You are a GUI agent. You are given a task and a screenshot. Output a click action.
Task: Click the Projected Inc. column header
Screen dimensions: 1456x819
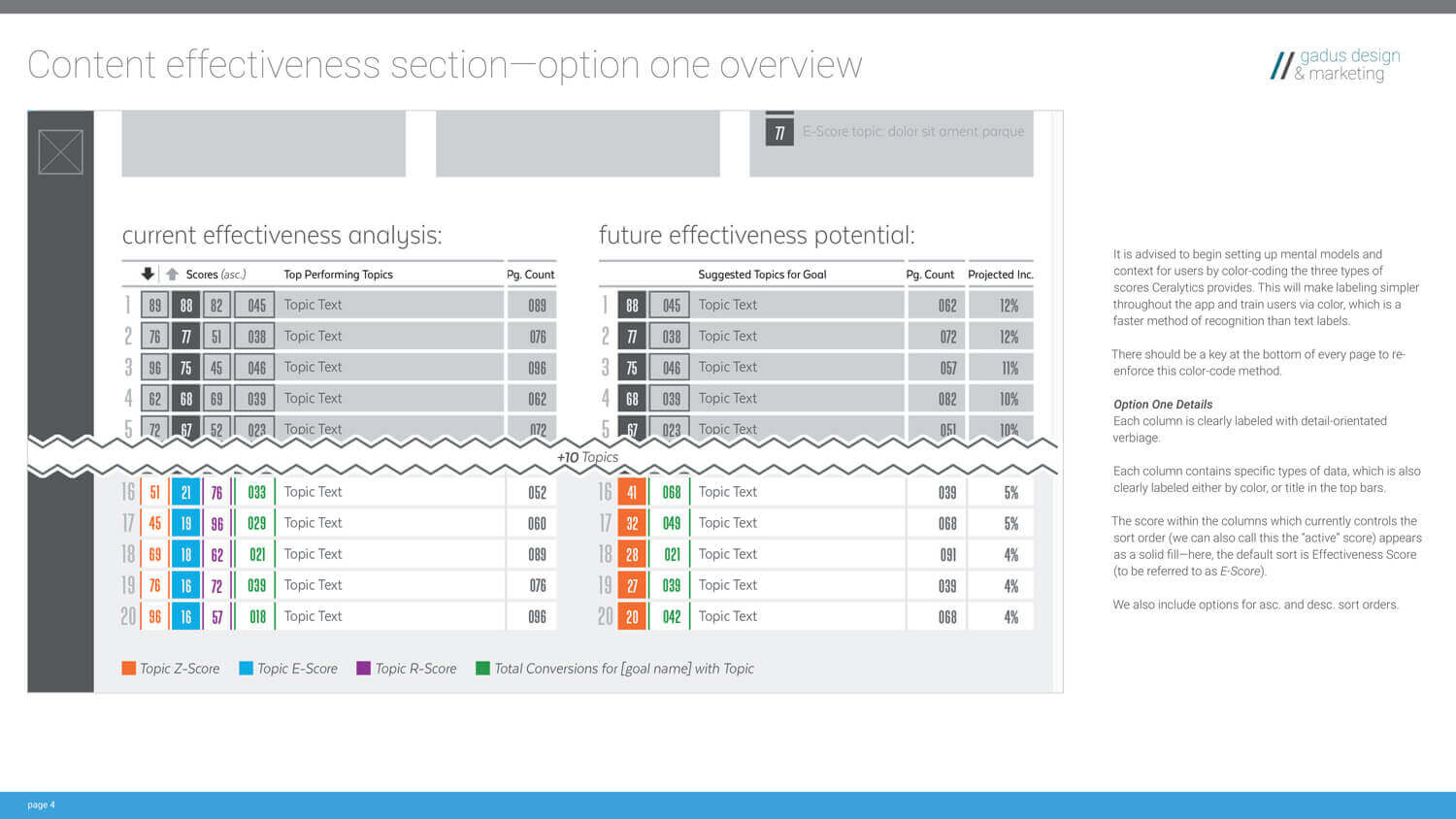pos(1000,274)
